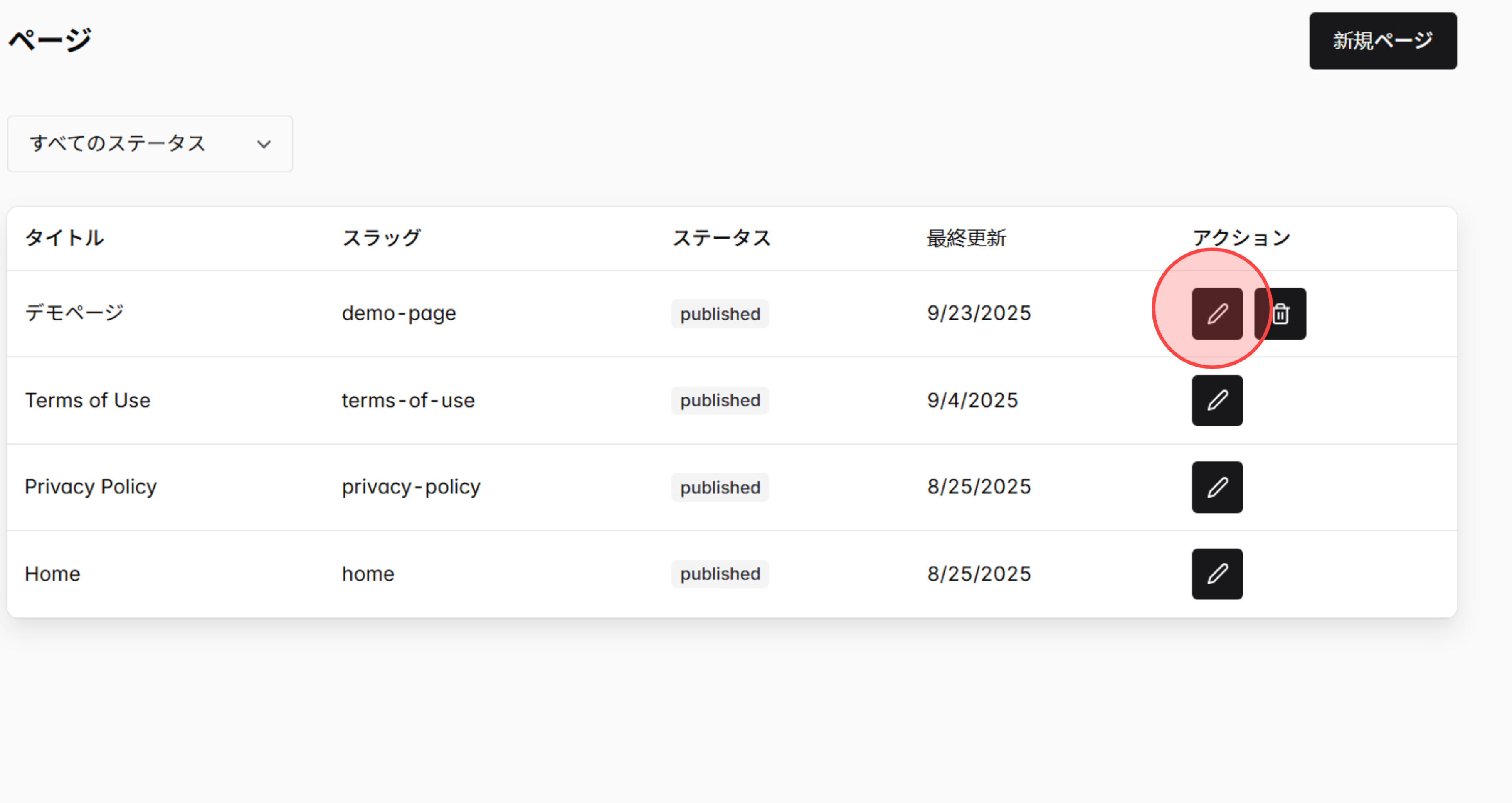Expand the status selector to change filtering
This screenshot has width=1512, height=803.
(x=150, y=144)
